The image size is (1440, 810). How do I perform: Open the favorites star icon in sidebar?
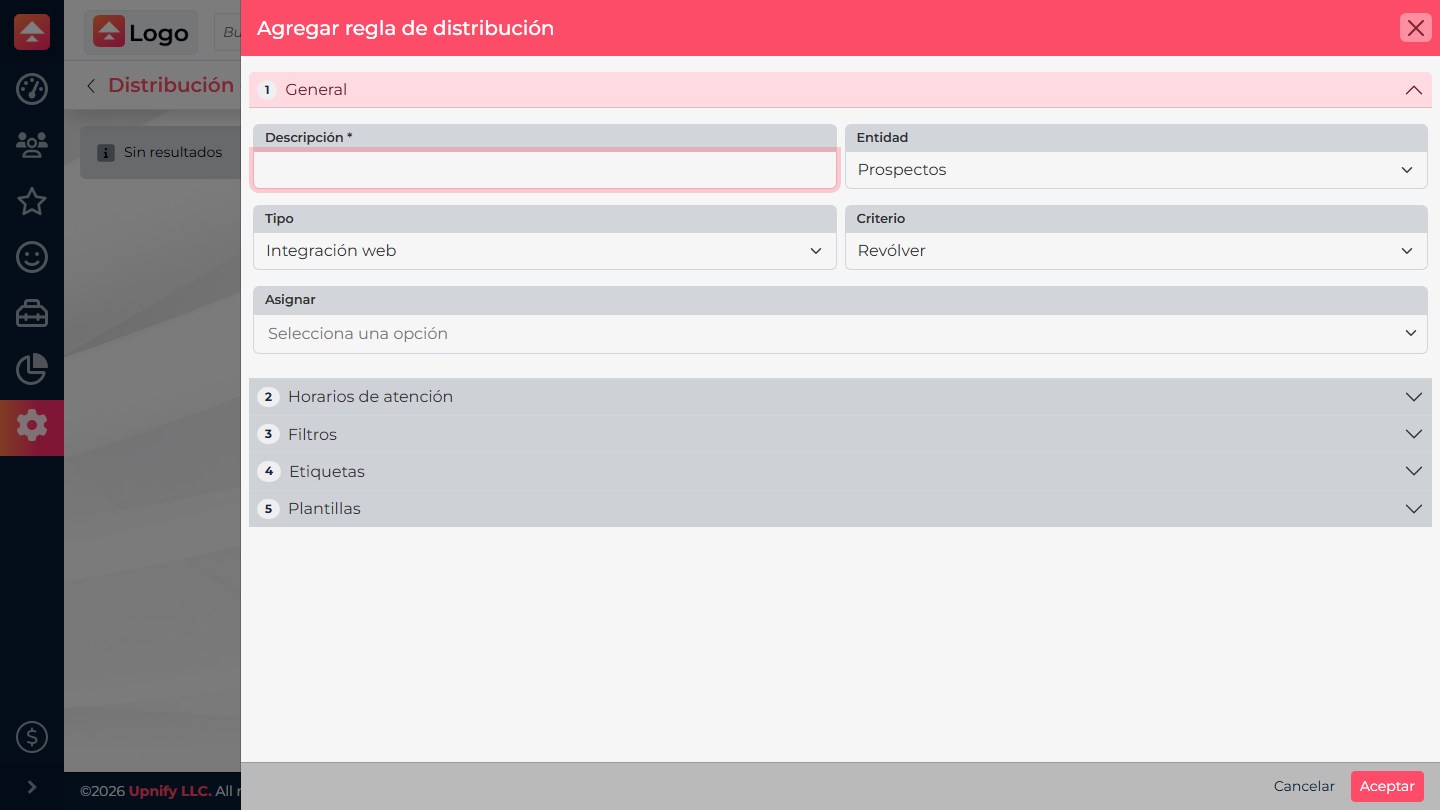[x=32, y=202]
